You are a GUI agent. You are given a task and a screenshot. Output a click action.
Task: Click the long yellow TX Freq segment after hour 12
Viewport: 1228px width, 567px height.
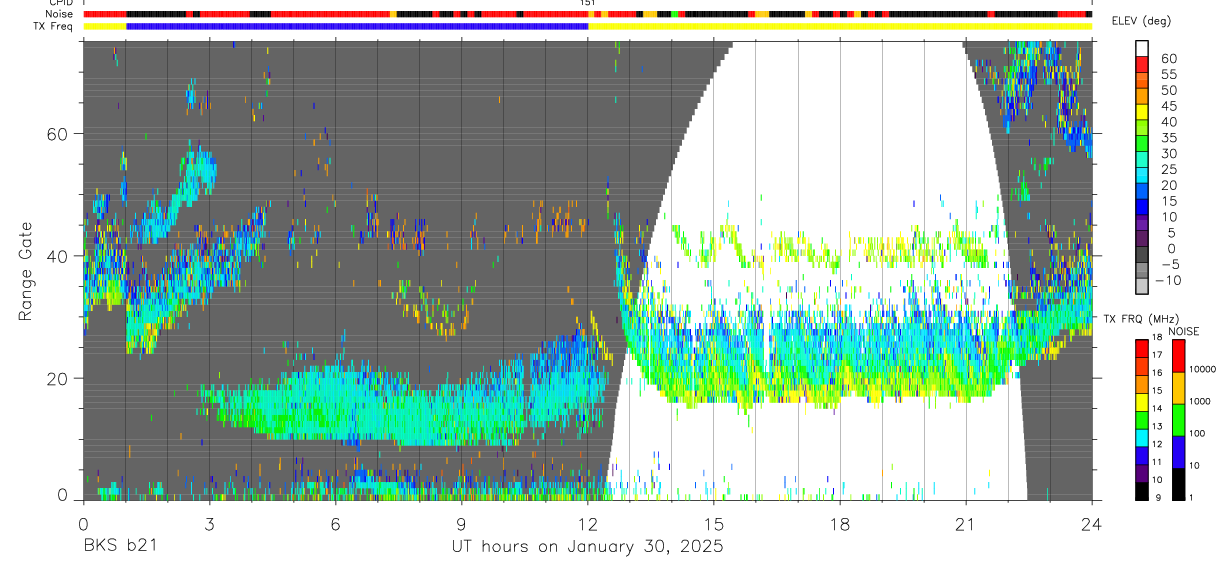pos(840,26)
